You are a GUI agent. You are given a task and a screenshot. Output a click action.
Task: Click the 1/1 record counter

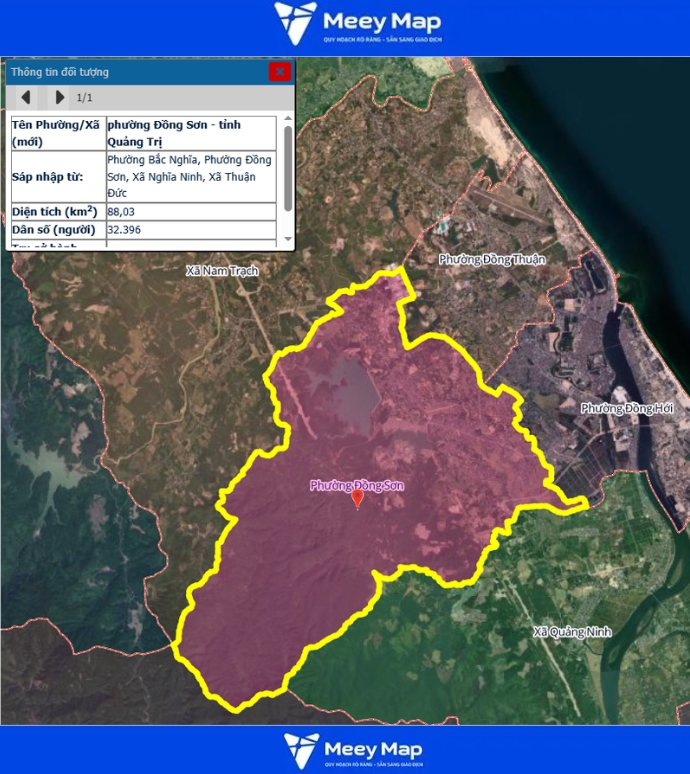(85, 98)
